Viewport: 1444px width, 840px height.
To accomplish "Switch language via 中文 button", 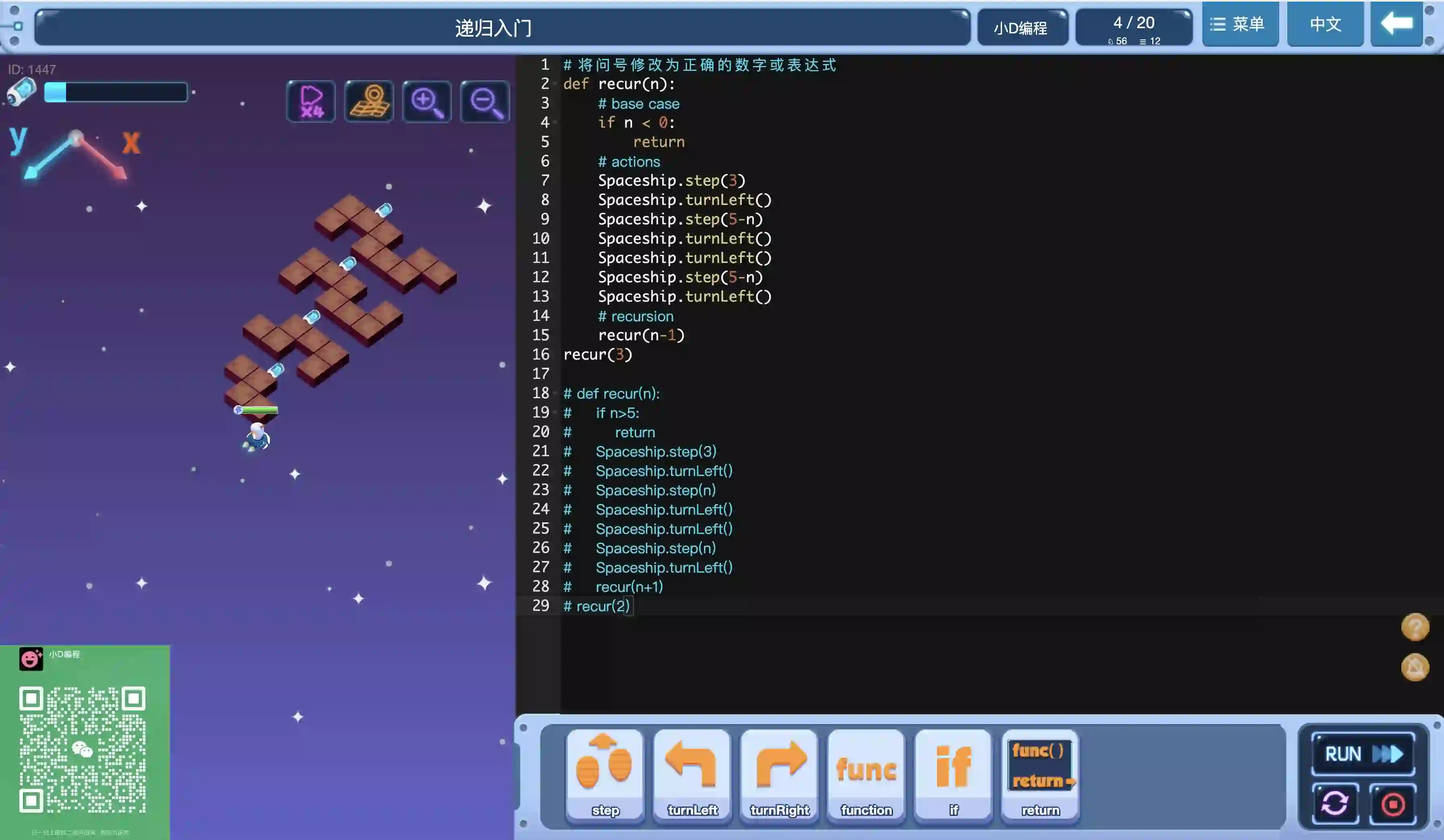I will [x=1325, y=24].
